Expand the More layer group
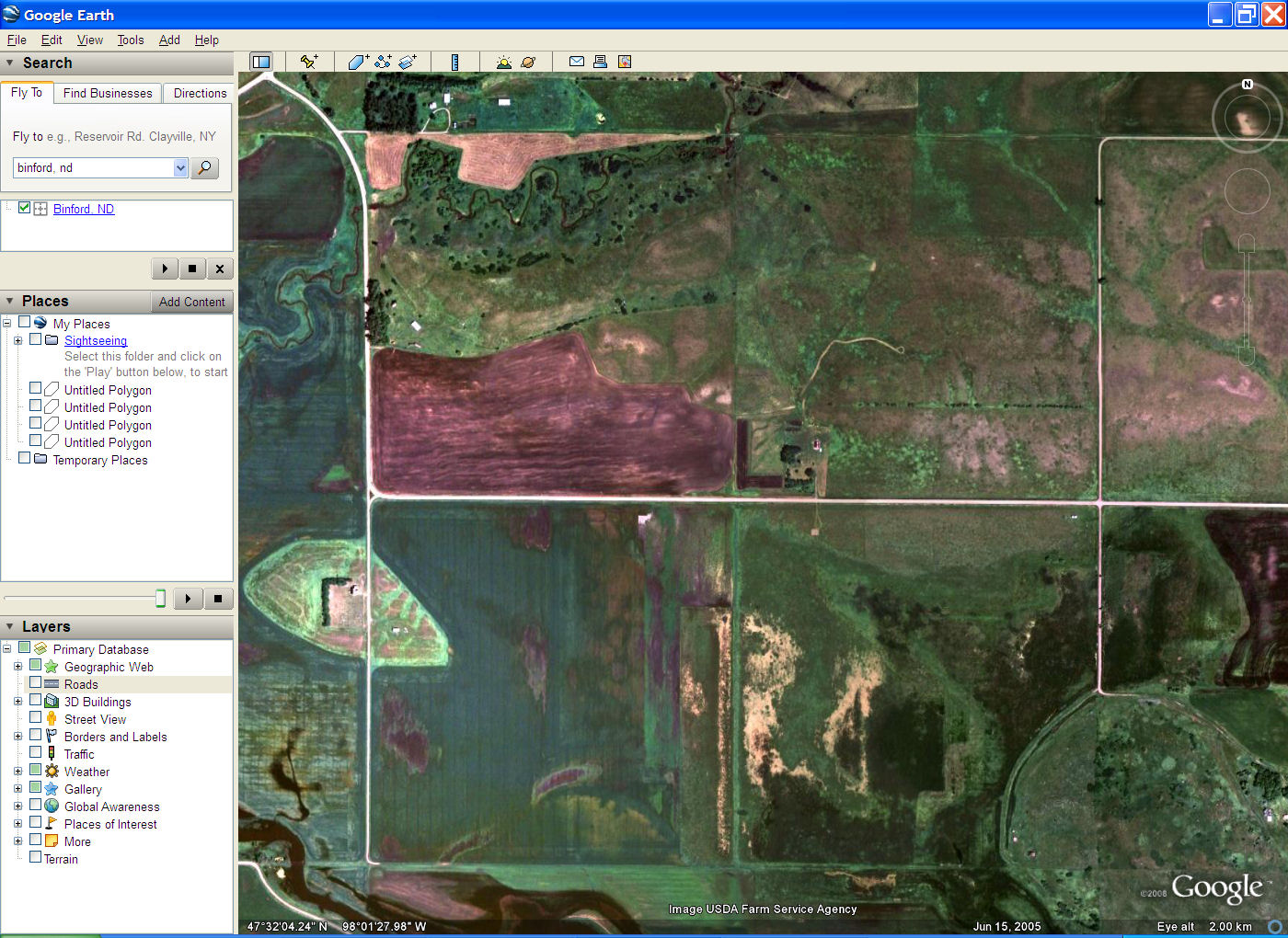 [17, 841]
